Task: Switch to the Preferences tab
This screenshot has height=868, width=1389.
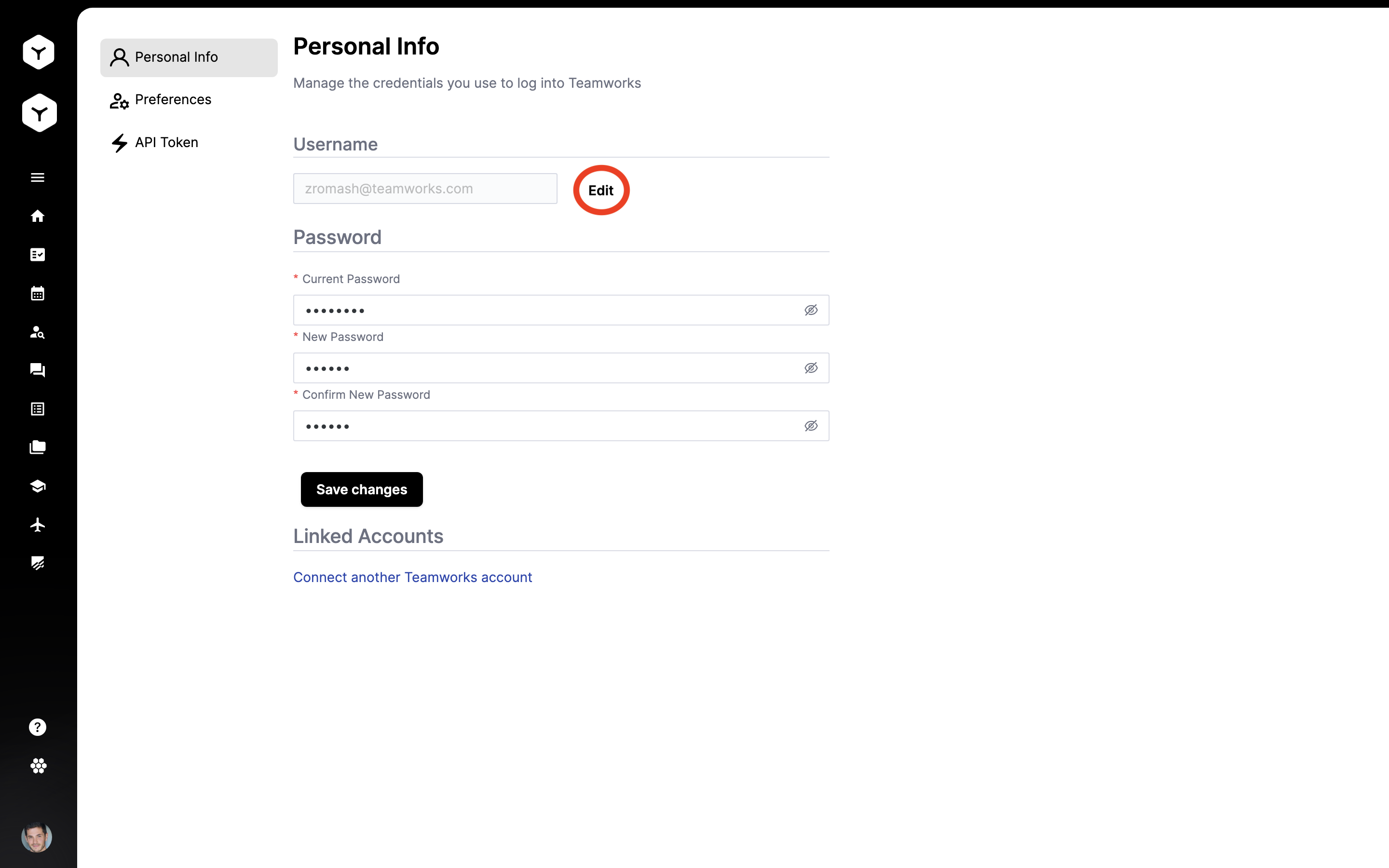Action: coord(173,99)
